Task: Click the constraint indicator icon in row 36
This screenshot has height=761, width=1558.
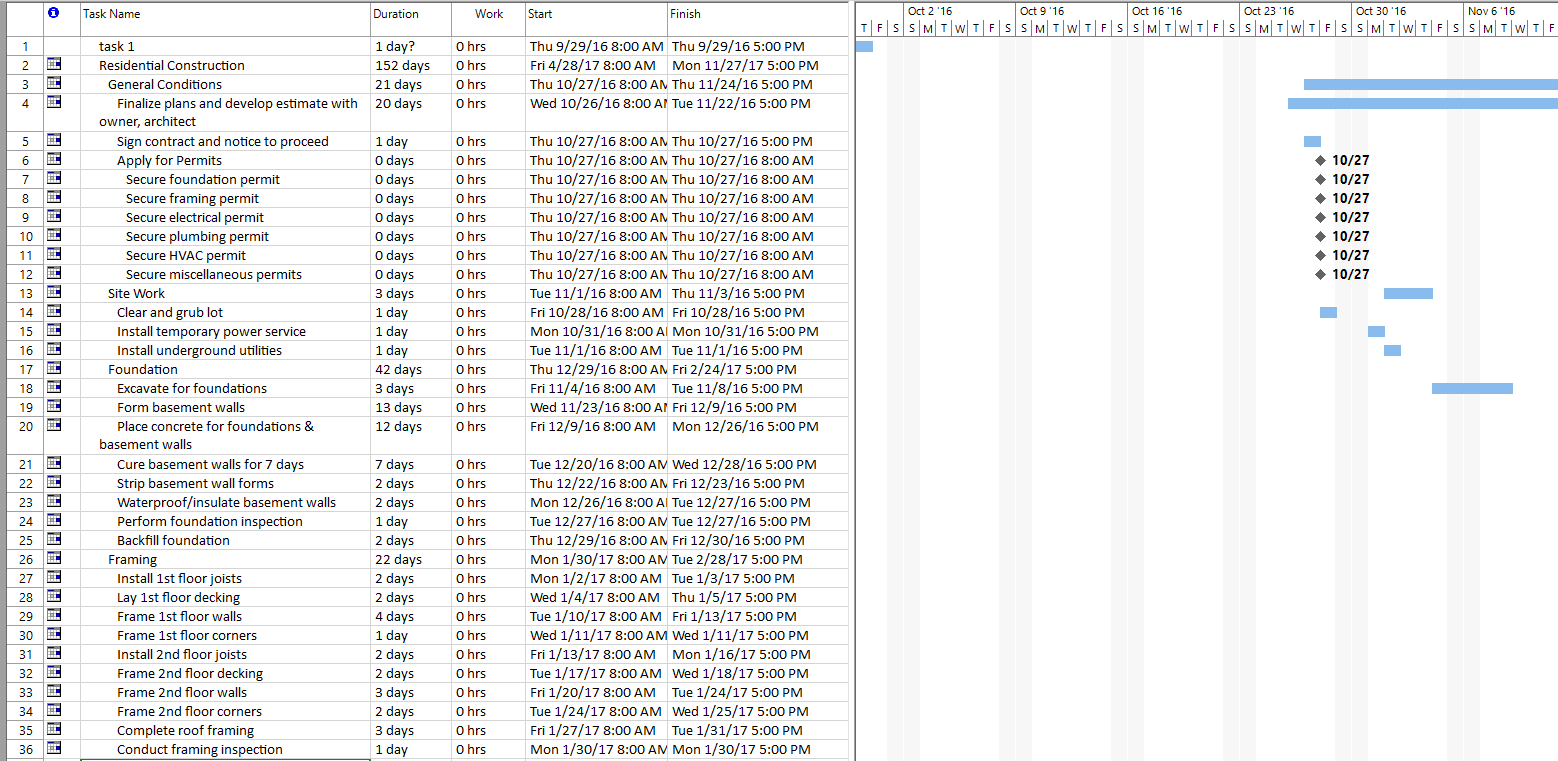Action: (54, 749)
